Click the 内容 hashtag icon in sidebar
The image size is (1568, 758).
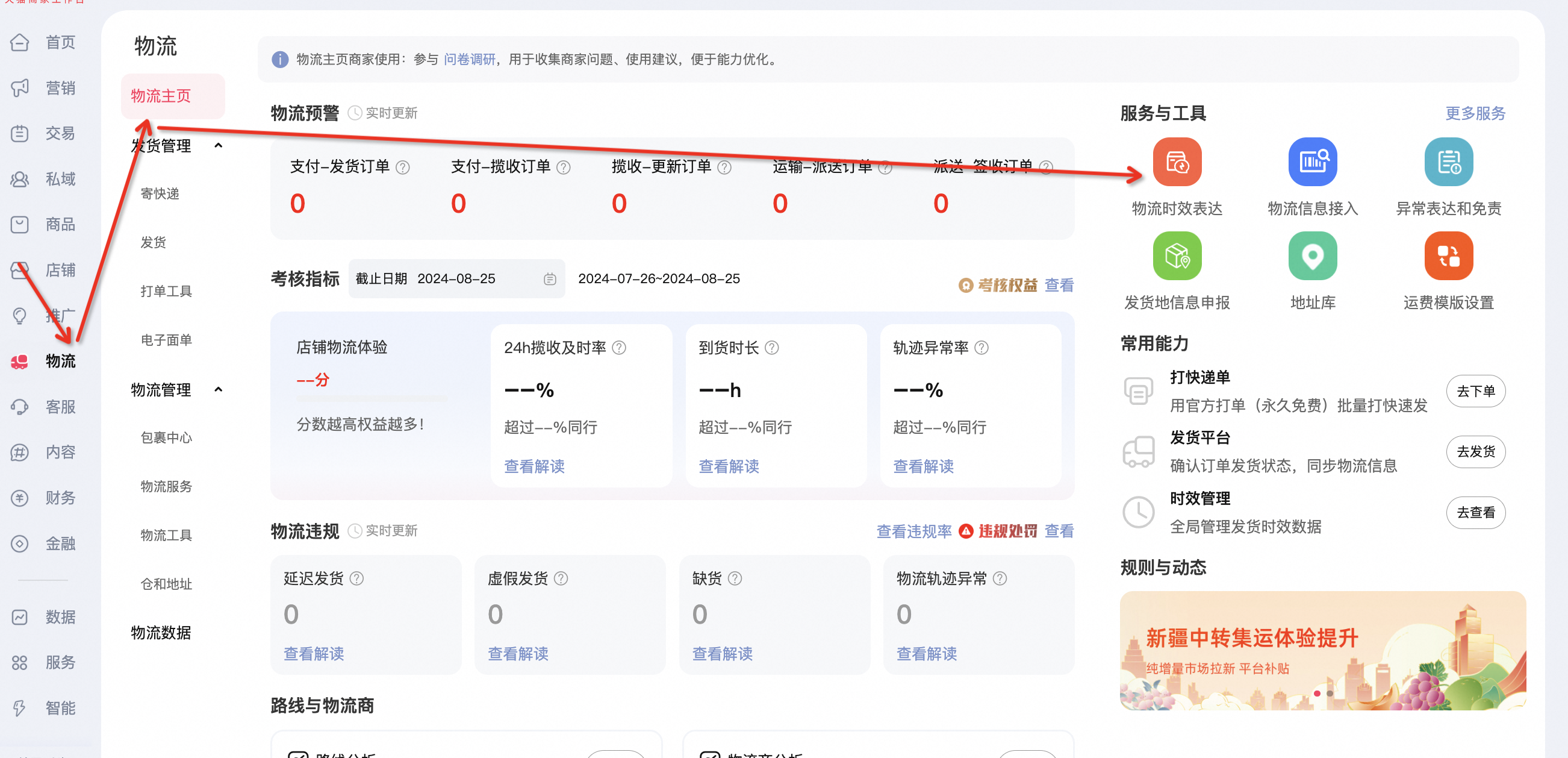point(19,452)
